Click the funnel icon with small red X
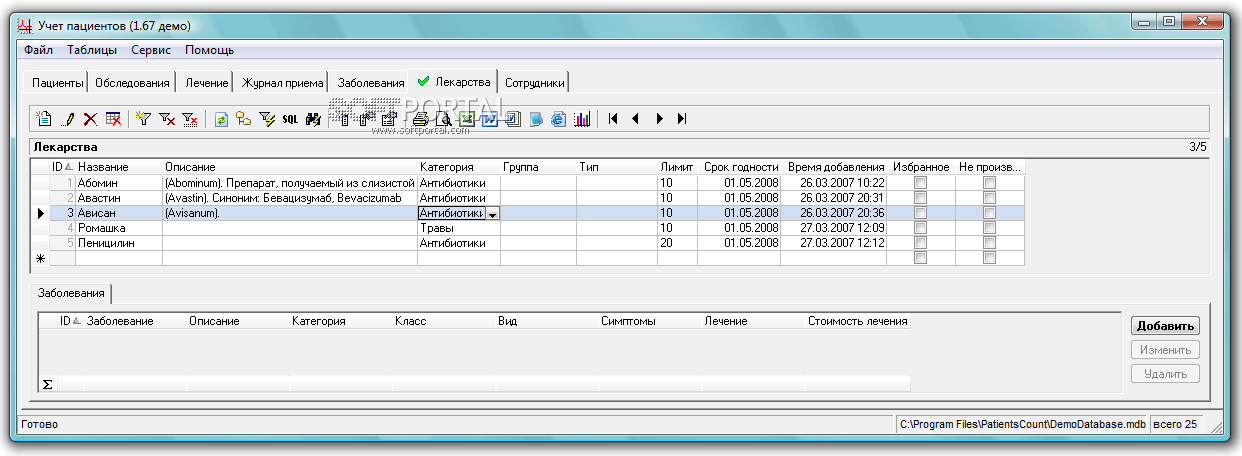The width and height of the screenshot is (1242, 456). coord(167,119)
